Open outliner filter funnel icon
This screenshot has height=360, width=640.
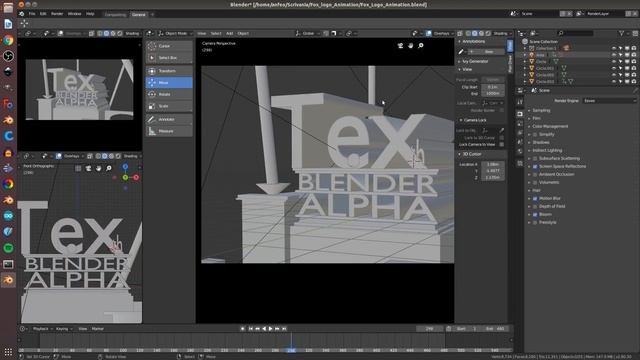tap(622, 33)
